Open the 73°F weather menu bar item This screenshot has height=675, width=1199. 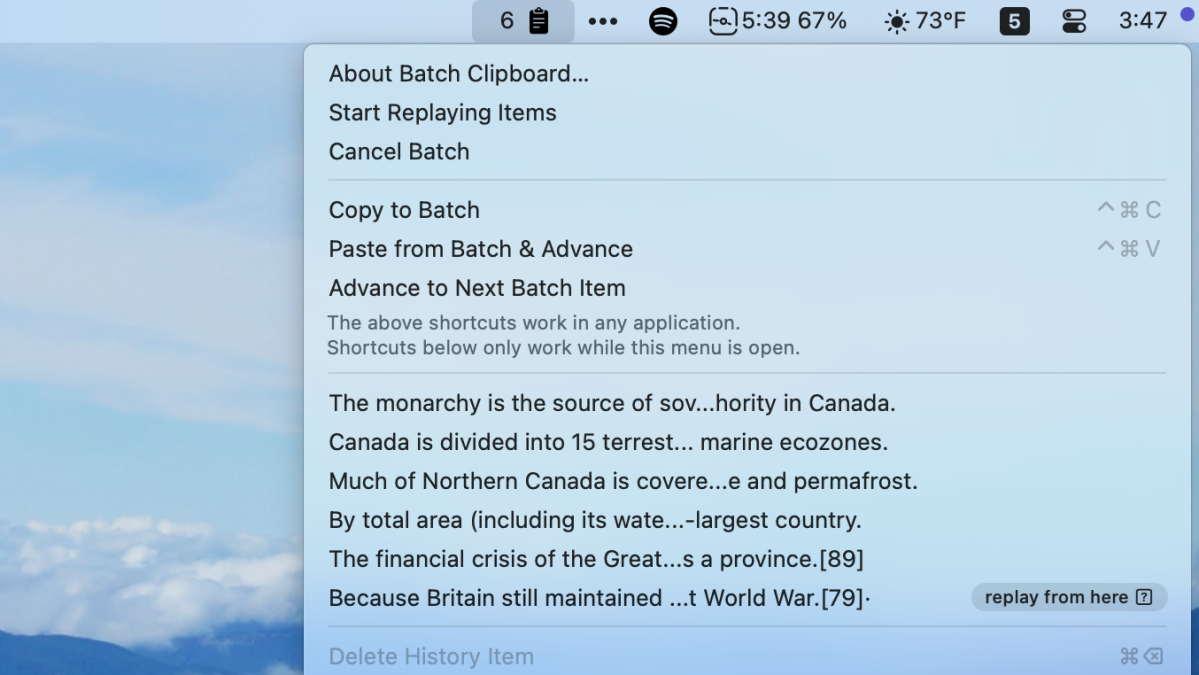click(x=925, y=21)
